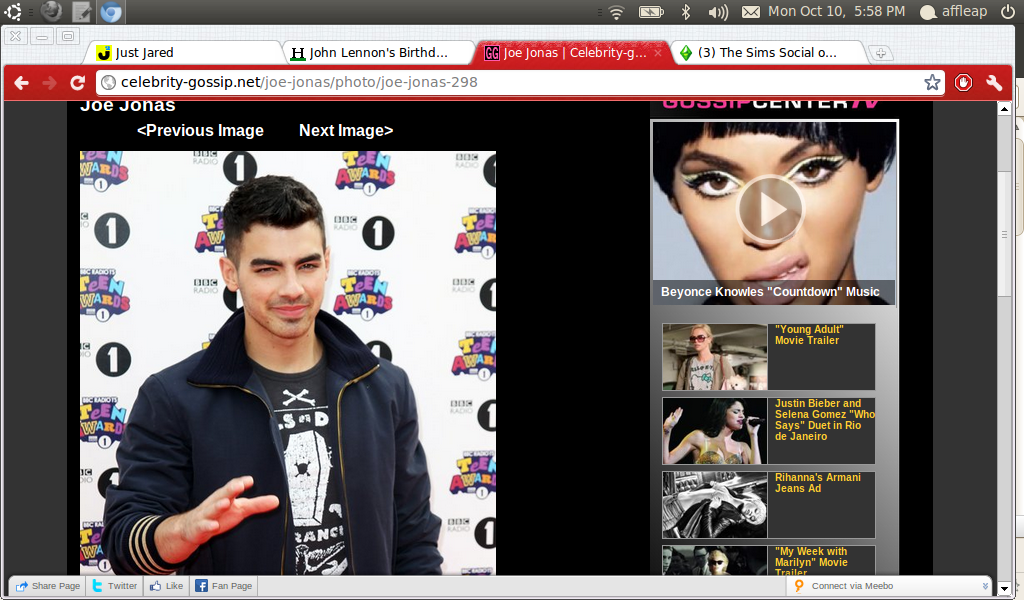
Task: Open the clock showing Mon Oct 10
Action: (837, 11)
